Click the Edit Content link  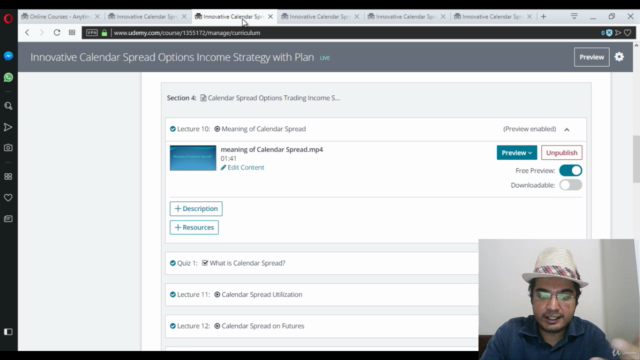point(242,167)
